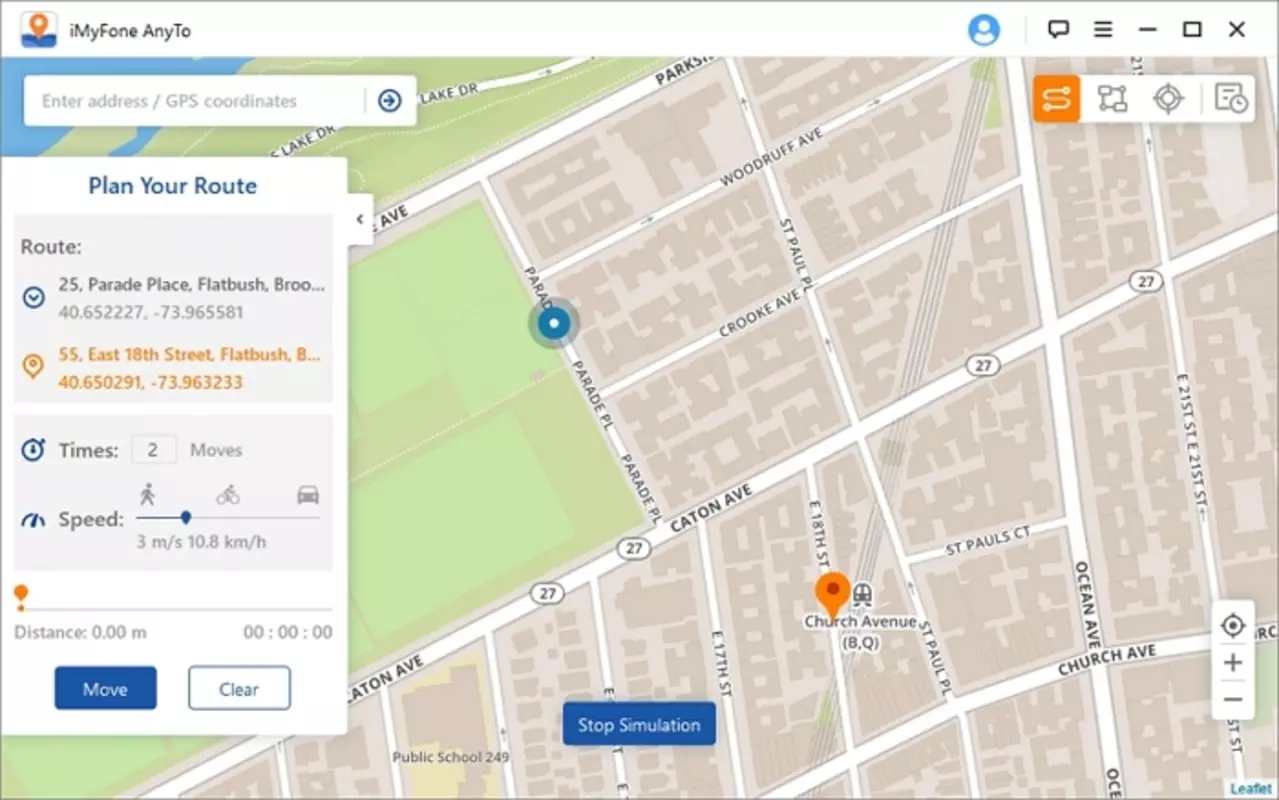
Task: Select walking speed mode
Action: tap(148, 494)
